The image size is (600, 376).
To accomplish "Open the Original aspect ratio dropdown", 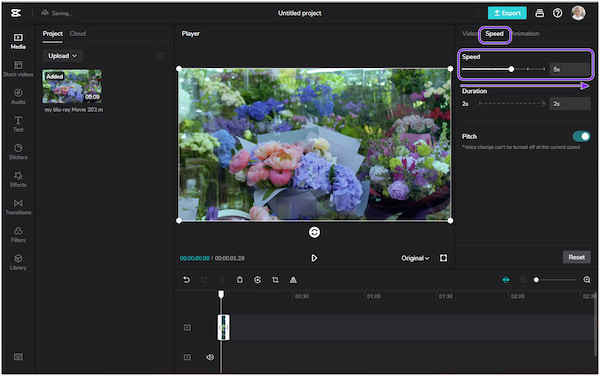I will pyautogui.click(x=415, y=258).
